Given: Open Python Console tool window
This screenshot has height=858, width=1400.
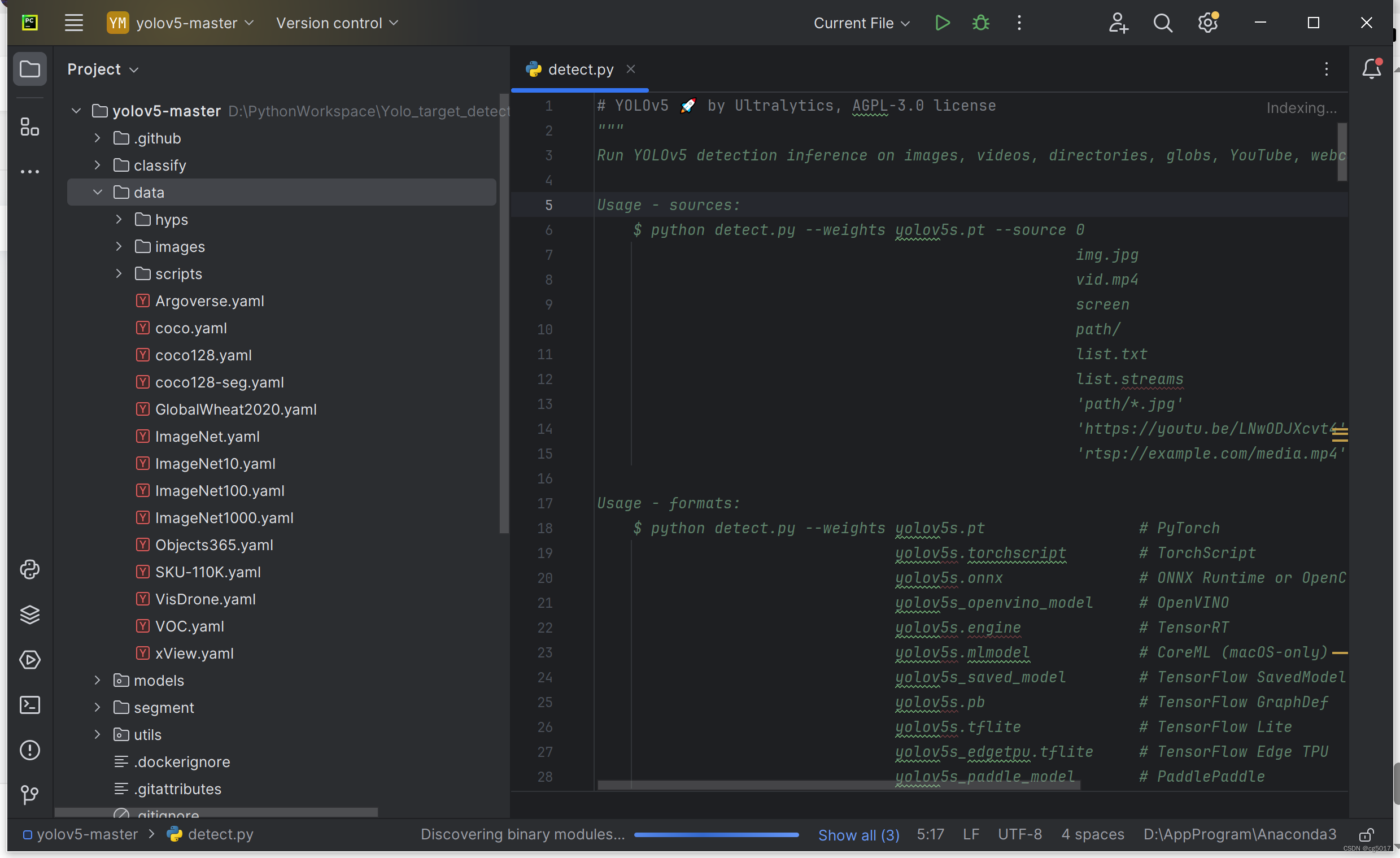Looking at the screenshot, I should pos(29,569).
